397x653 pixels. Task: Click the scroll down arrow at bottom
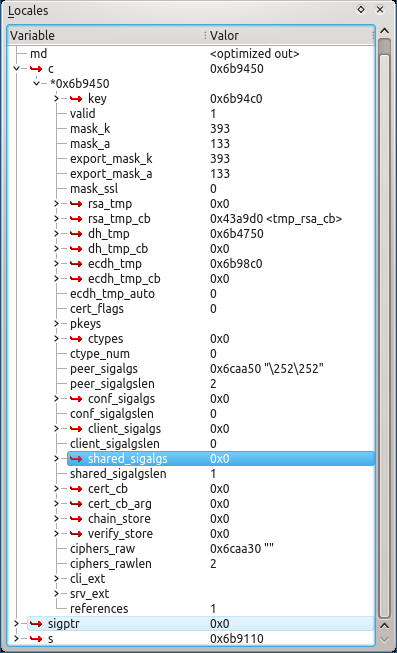[385, 639]
